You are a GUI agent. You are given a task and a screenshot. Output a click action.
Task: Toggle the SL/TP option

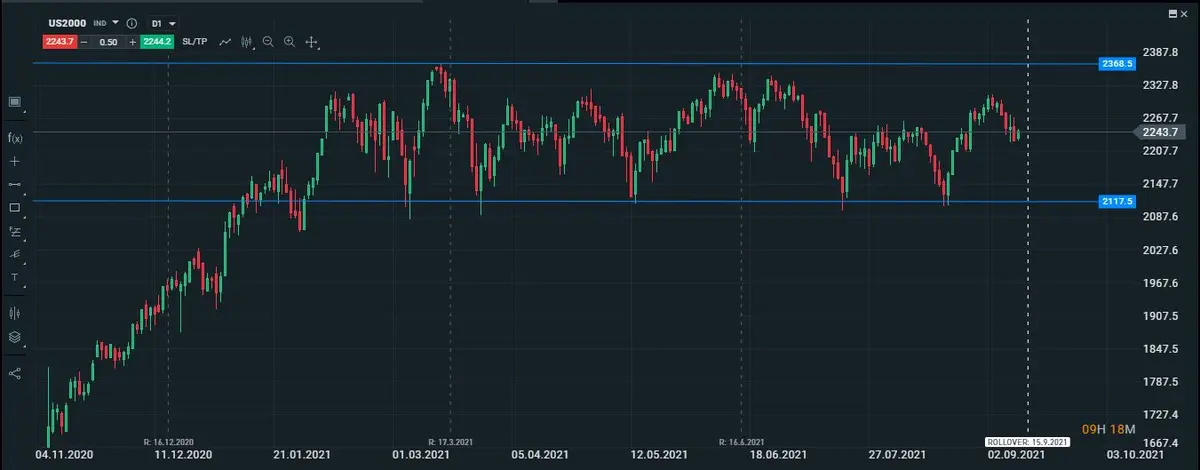pyautogui.click(x=196, y=42)
